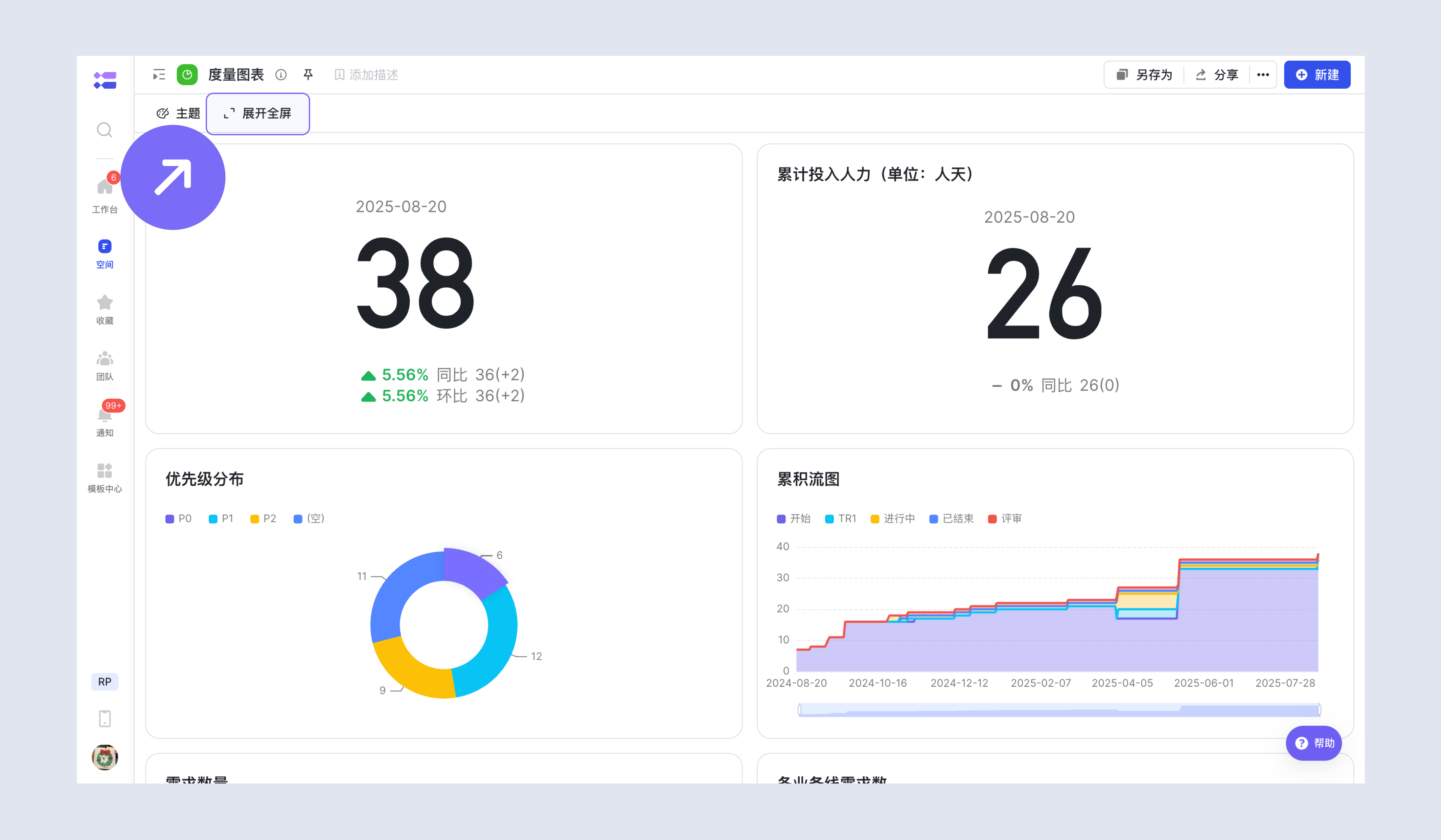
Task: Click the green 度量图表 chart icon
Action: coord(187,75)
